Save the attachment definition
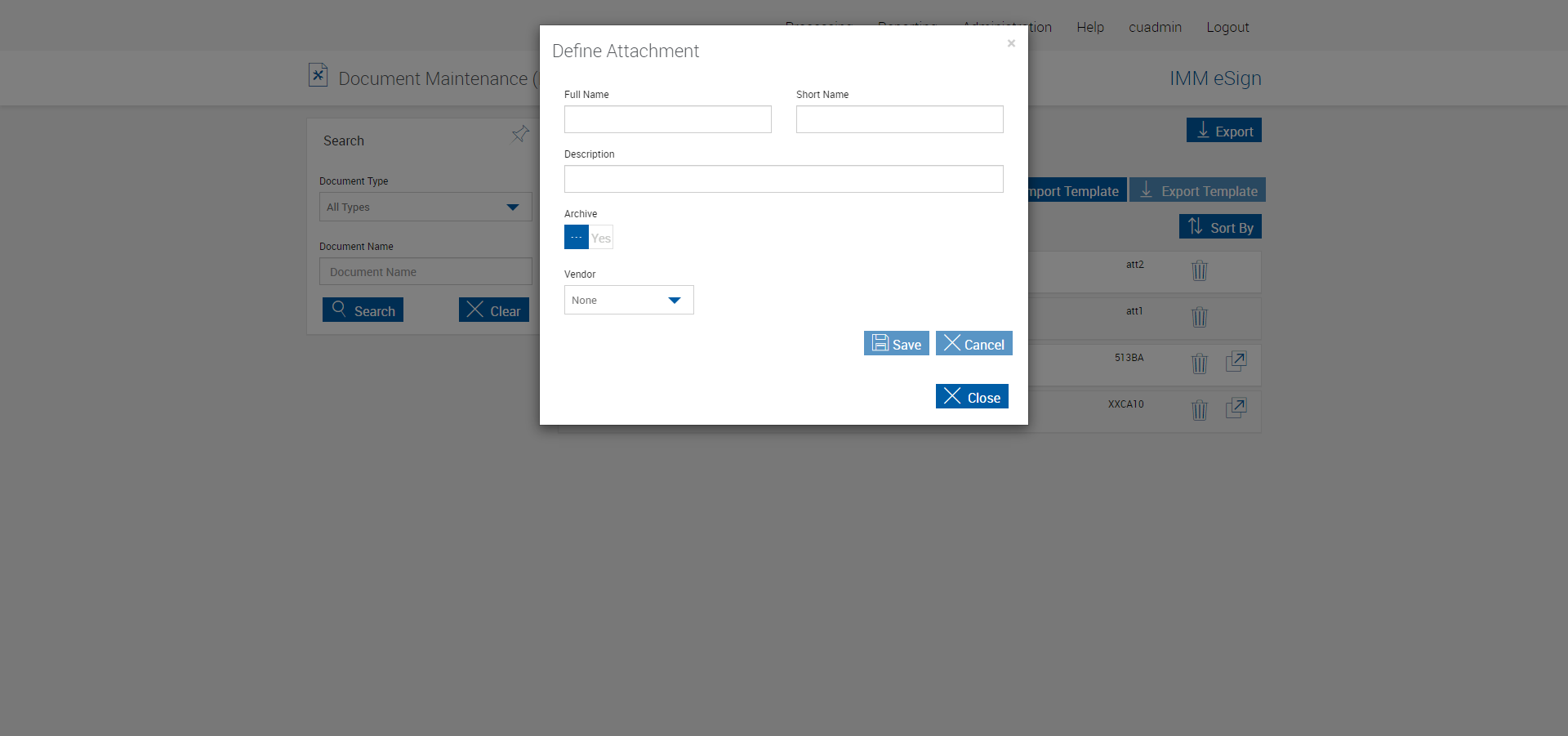Image resolution: width=1568 pixels, height=736 pixels. (896, 343)
